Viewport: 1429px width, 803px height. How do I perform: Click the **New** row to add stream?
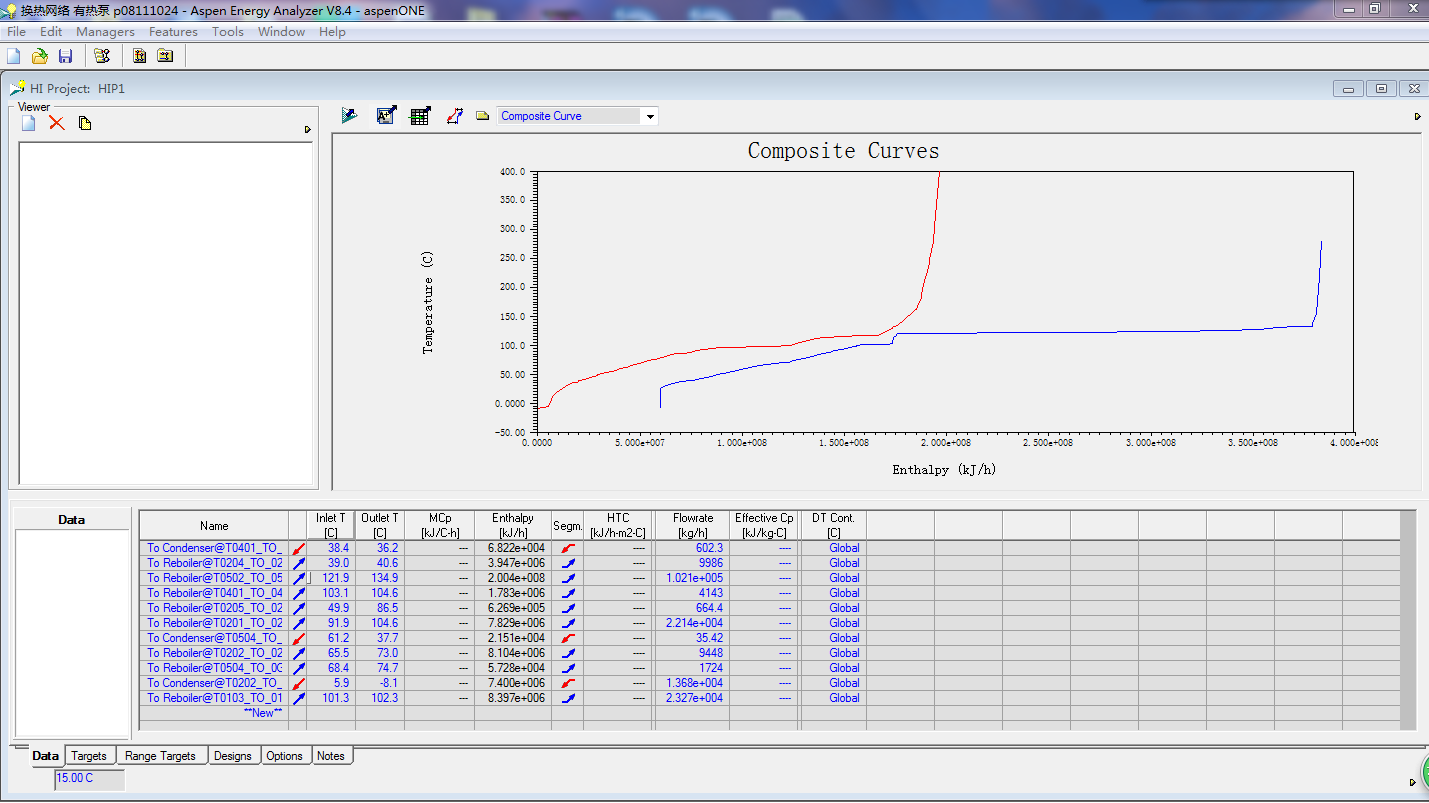tap(214, 713)
